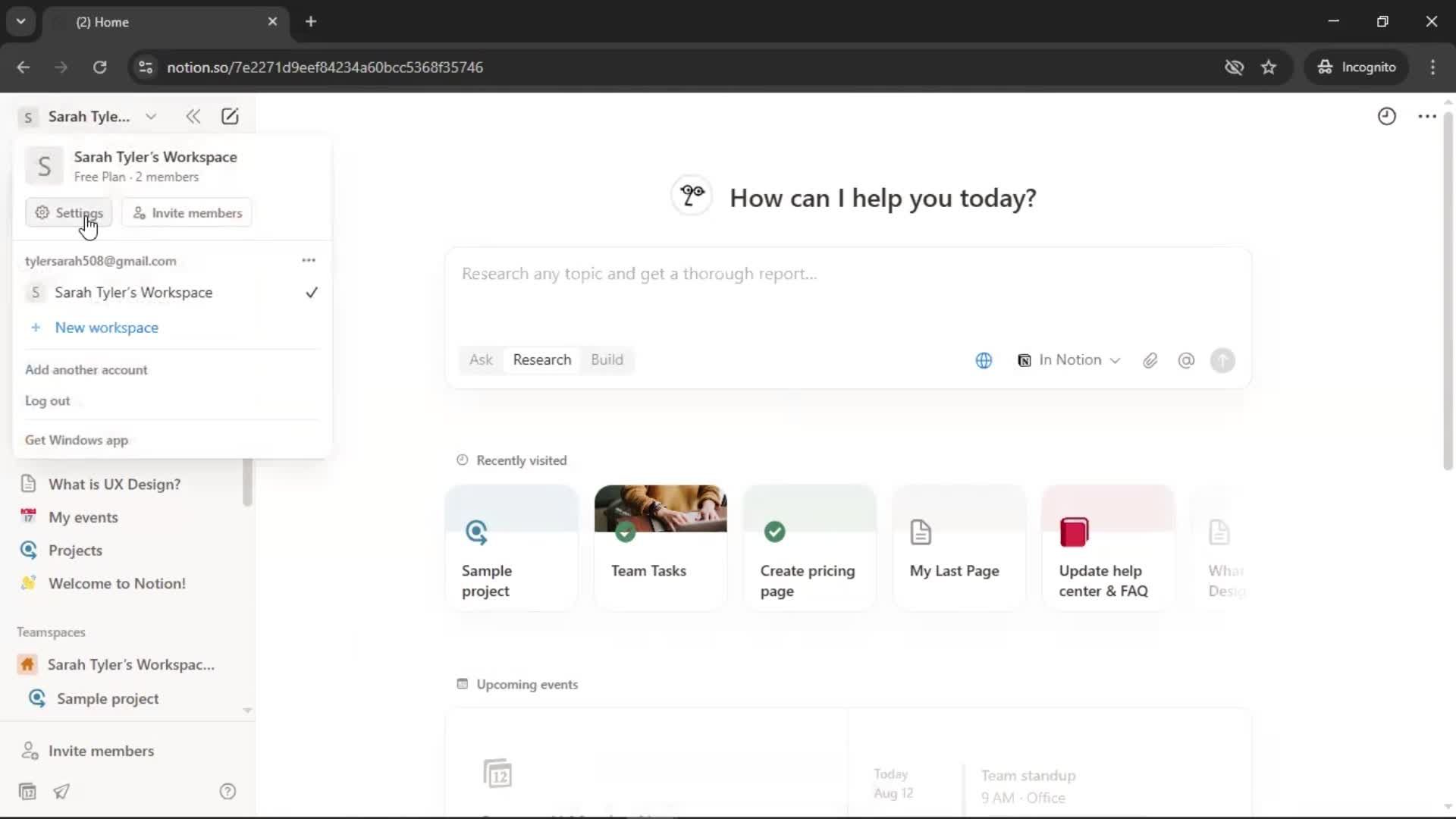Open Settings in workspace menu

pos(69,212)
